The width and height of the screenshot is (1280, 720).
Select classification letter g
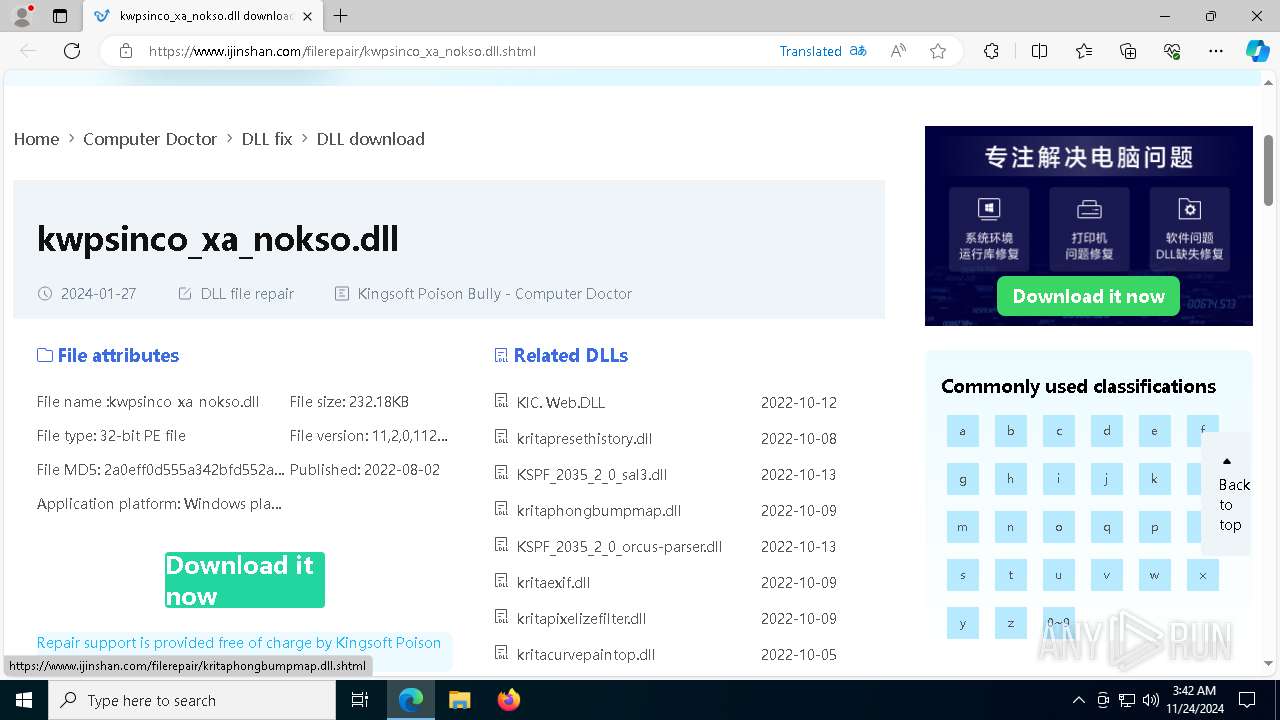coord(963,479)
